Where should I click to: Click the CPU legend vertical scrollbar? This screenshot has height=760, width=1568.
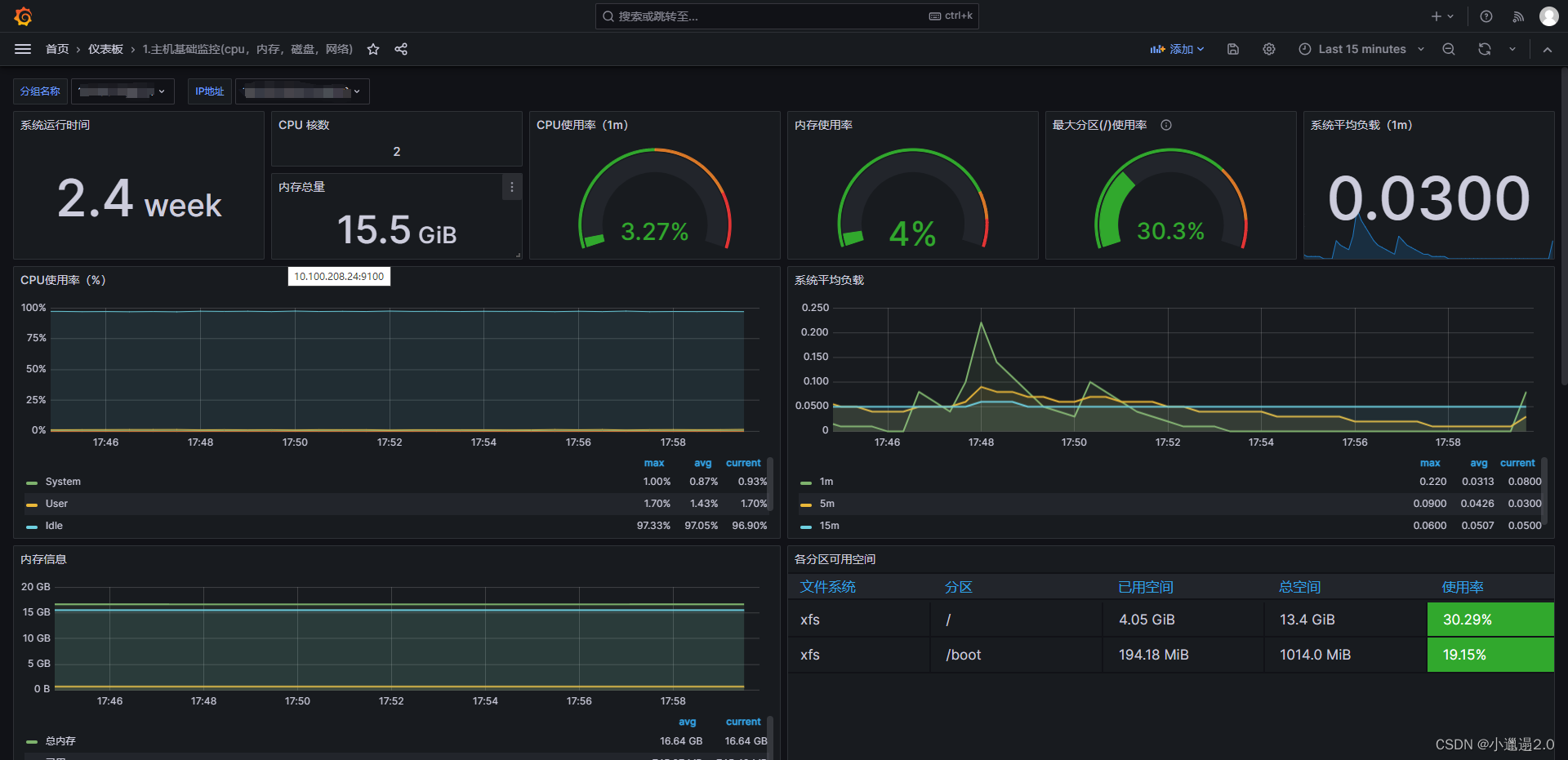click(x=770, y=483)
